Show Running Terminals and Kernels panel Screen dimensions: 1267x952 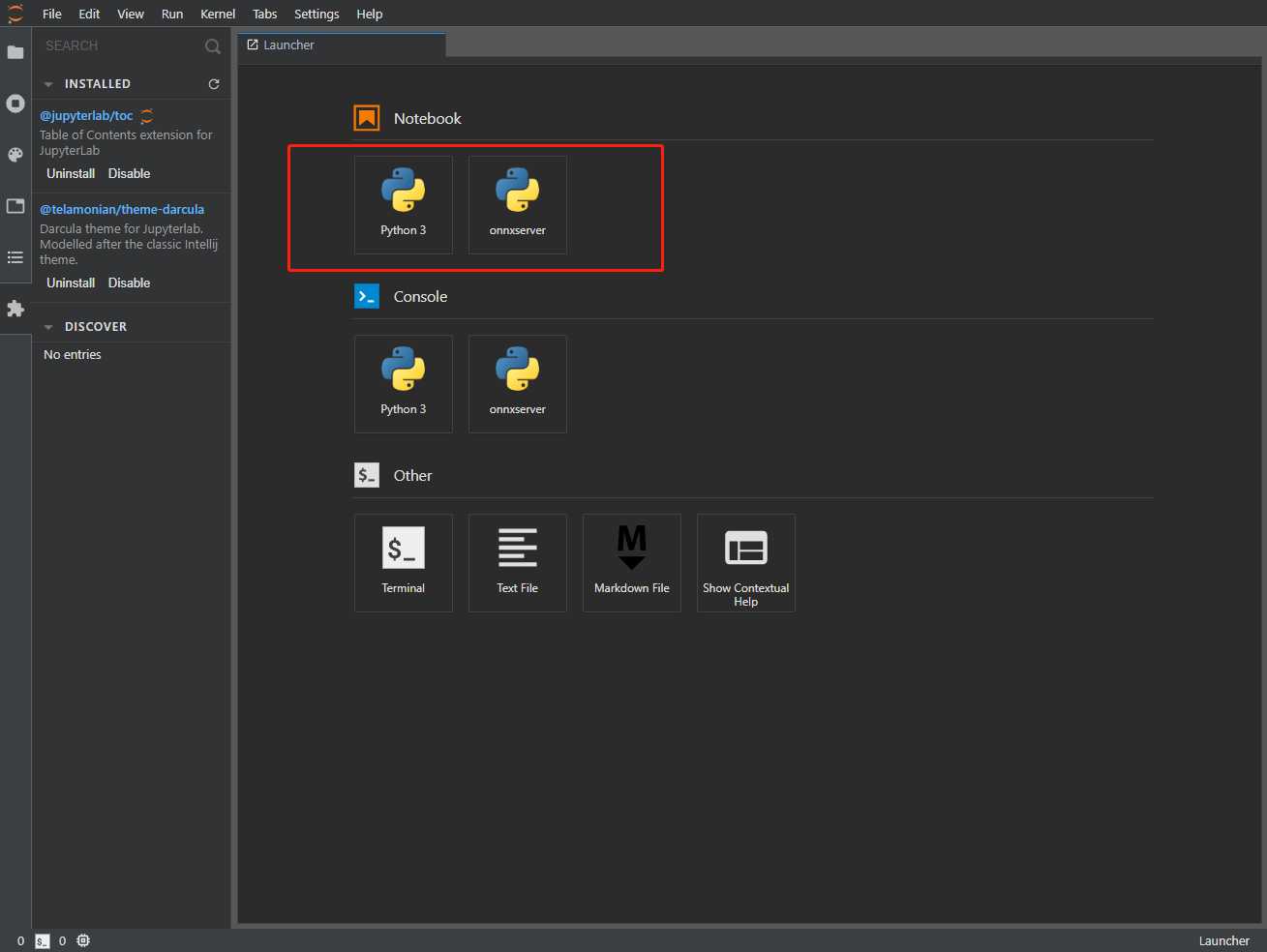pyautogui.click(x=15, y=104)
